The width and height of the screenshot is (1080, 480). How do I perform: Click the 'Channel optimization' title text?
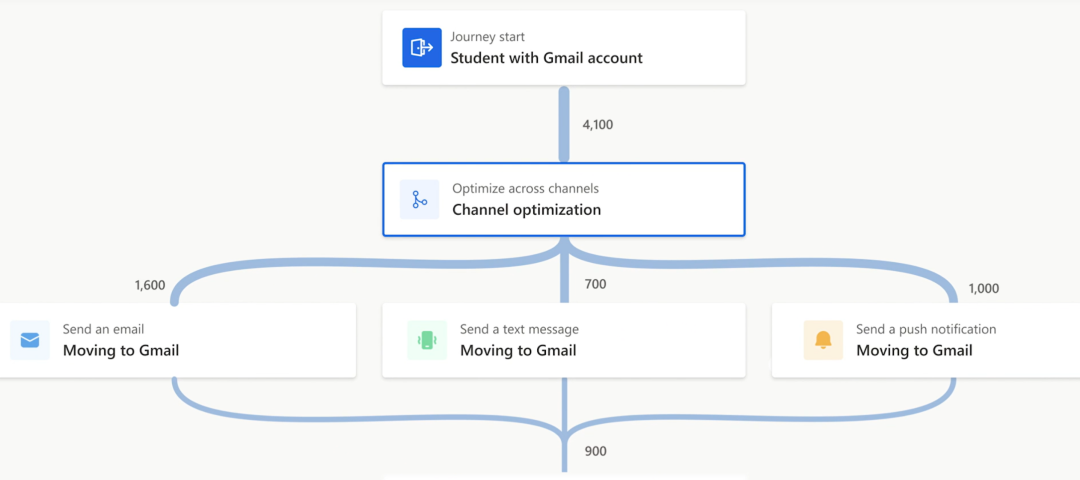point(526,209)
